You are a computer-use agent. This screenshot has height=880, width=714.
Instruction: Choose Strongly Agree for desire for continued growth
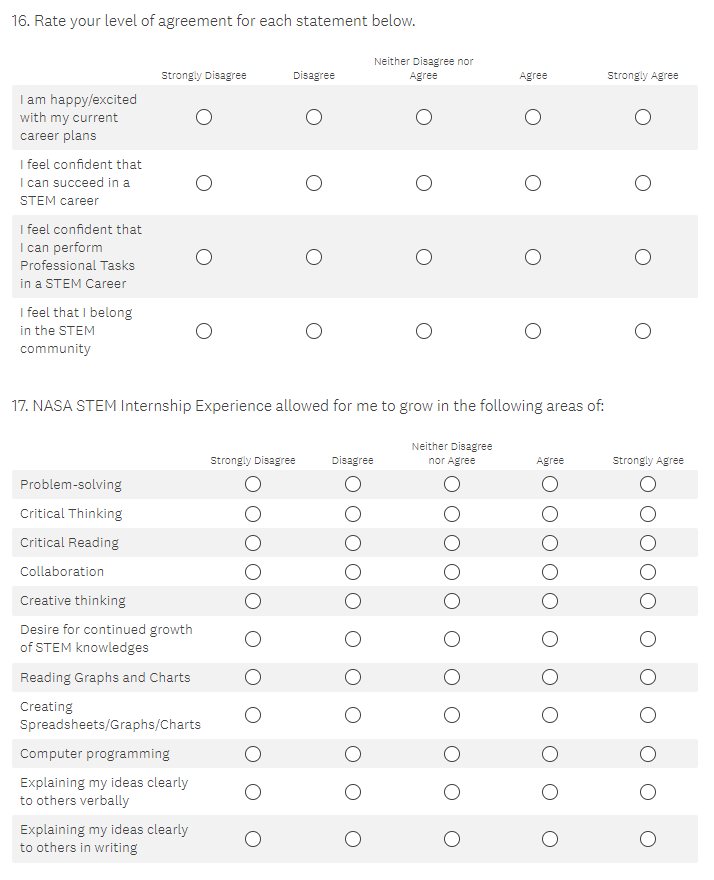[648, 639]
